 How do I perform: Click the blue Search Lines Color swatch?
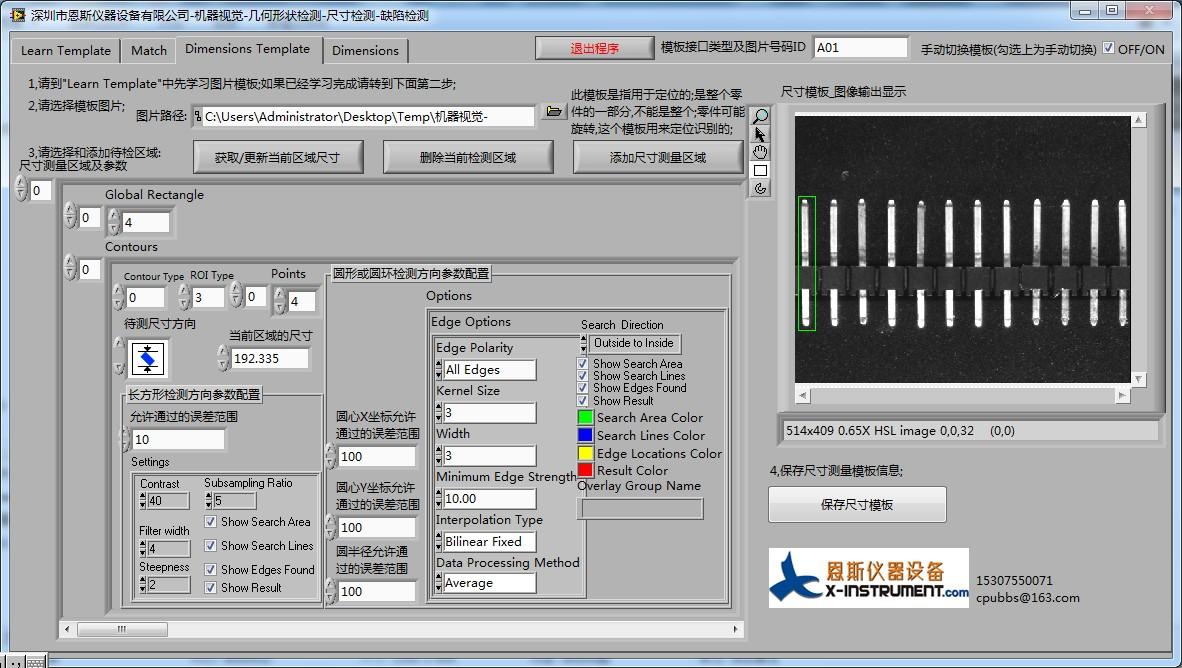[x=585, y=435]
